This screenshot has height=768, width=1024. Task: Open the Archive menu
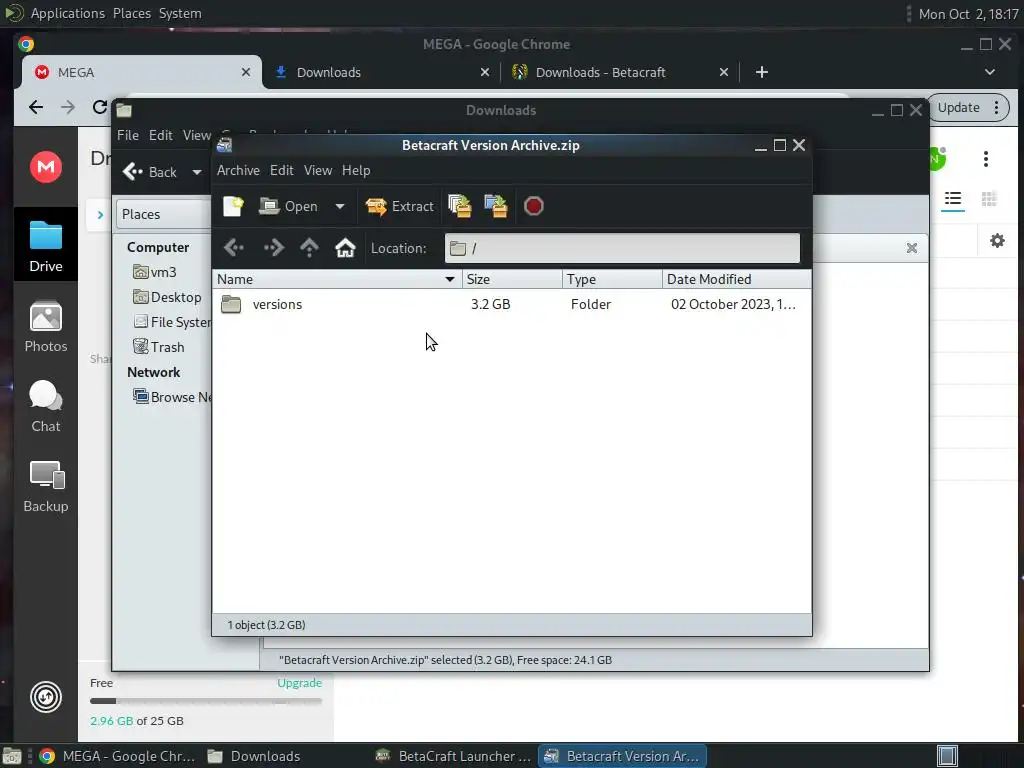tap(238, 170)
